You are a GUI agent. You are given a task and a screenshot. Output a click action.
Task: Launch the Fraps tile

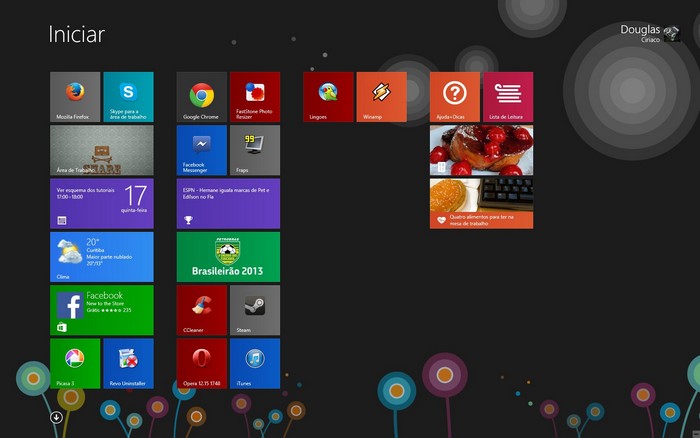(255, 150)
